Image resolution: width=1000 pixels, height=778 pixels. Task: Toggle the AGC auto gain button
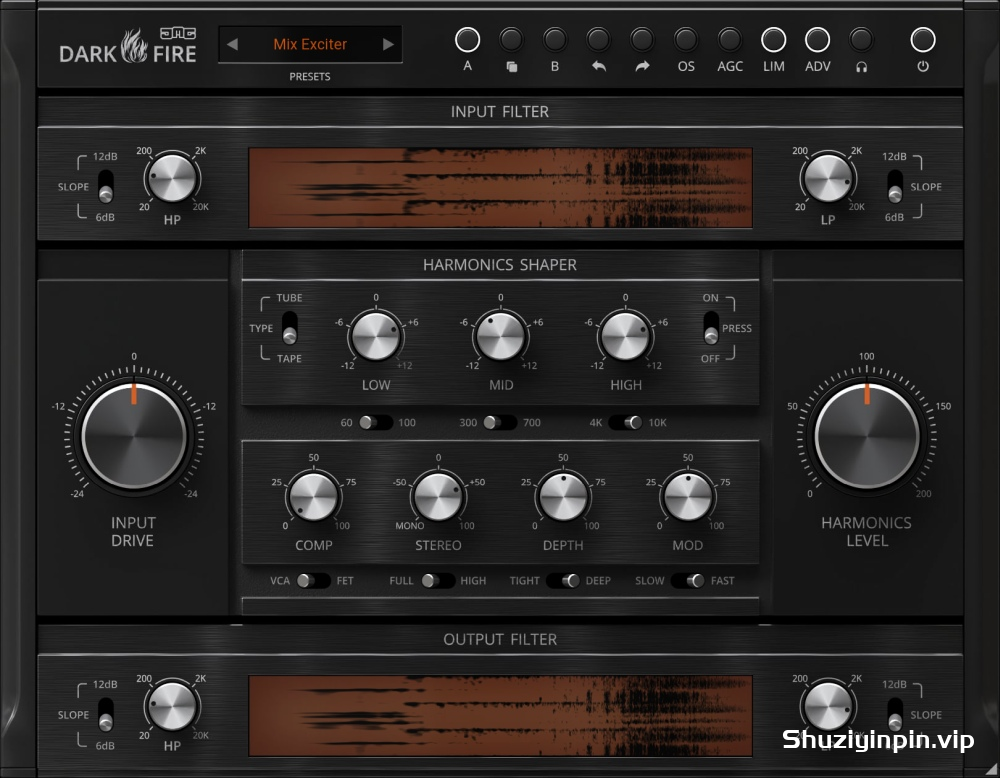[730, 40]
